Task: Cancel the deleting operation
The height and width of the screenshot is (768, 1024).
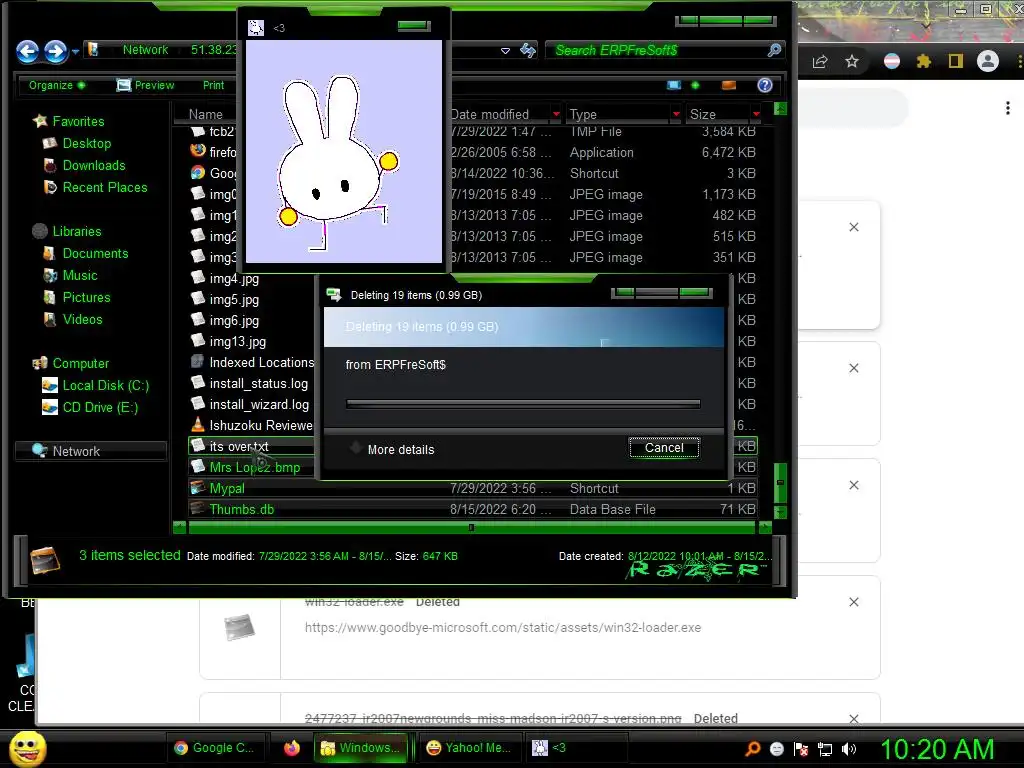Action: click(664, 447)
